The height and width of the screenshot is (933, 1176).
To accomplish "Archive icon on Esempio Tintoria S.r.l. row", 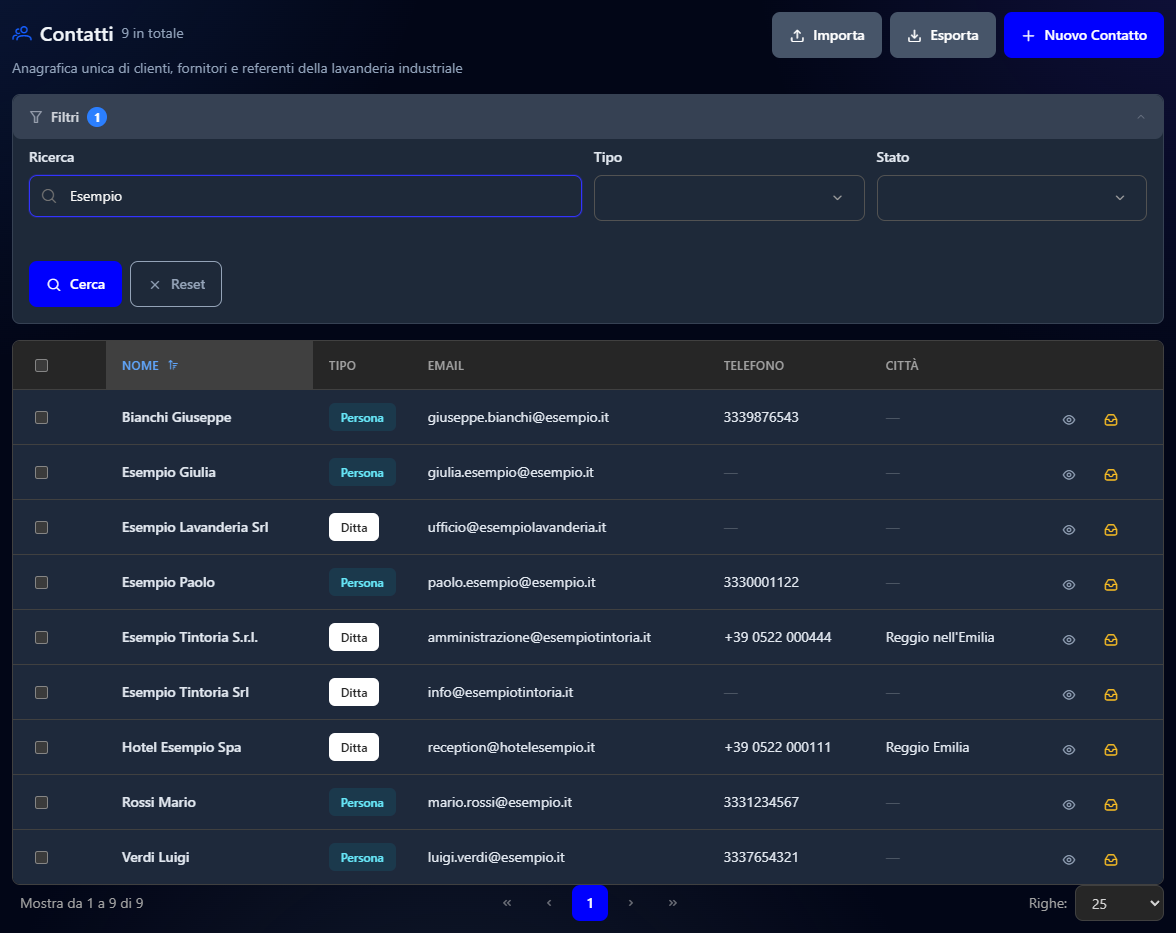I will click(1111, 640).
